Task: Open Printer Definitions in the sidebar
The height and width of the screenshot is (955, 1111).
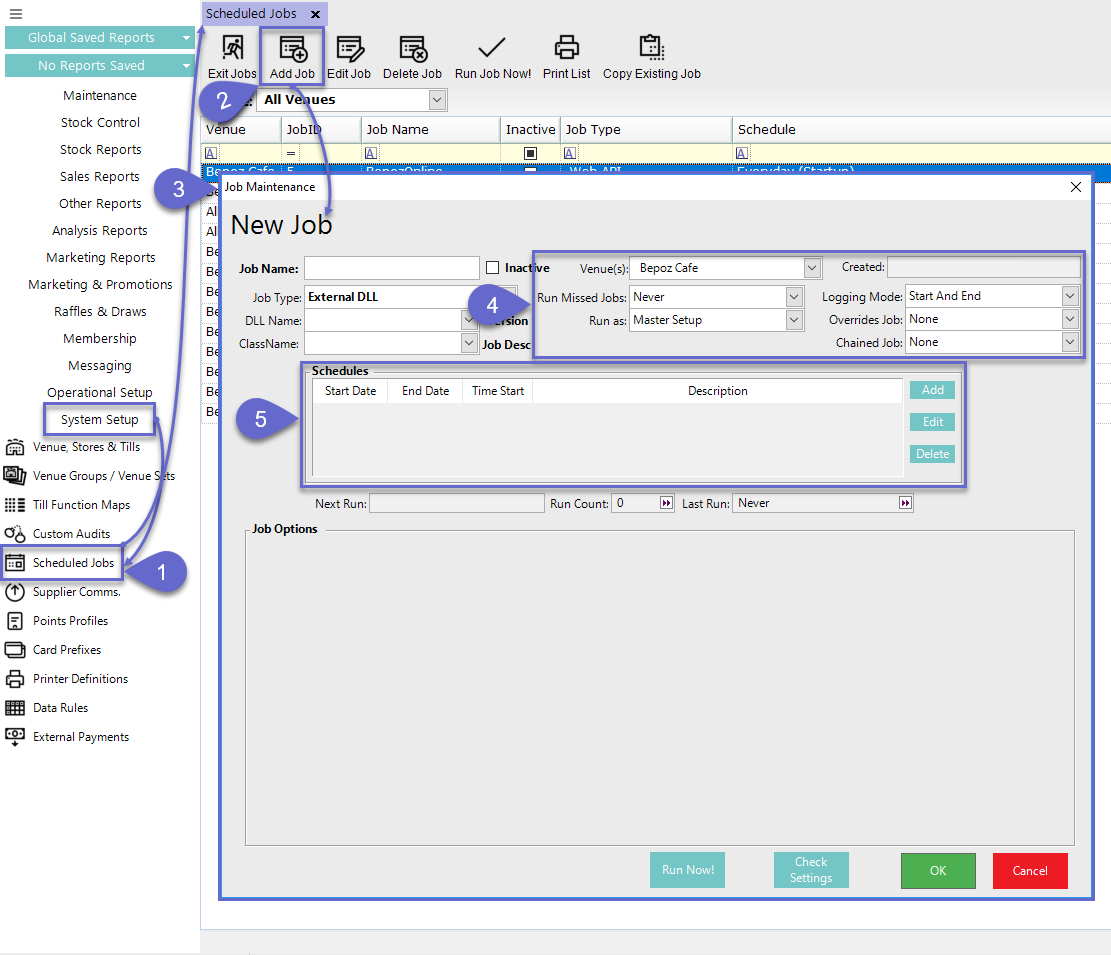Action: (80, 679)
